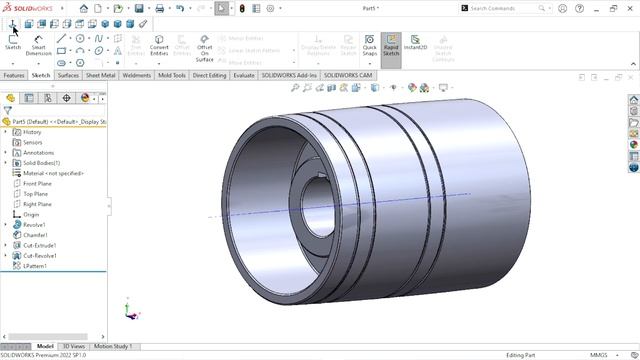This screenshot has height=360, width=640.
Task: Open the Evaluate ribbon tab
Action: point(244,76)
